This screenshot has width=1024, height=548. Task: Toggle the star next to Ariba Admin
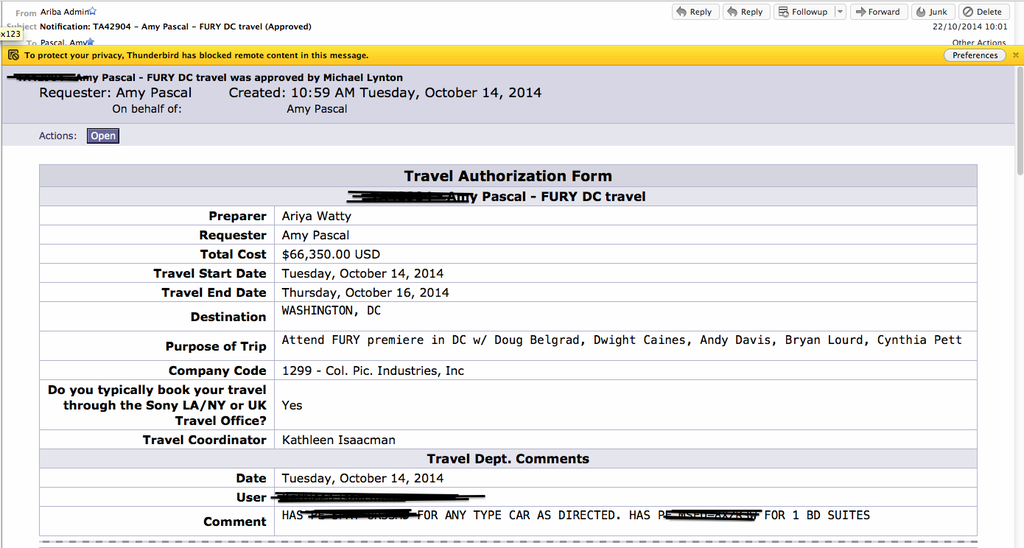93,10
